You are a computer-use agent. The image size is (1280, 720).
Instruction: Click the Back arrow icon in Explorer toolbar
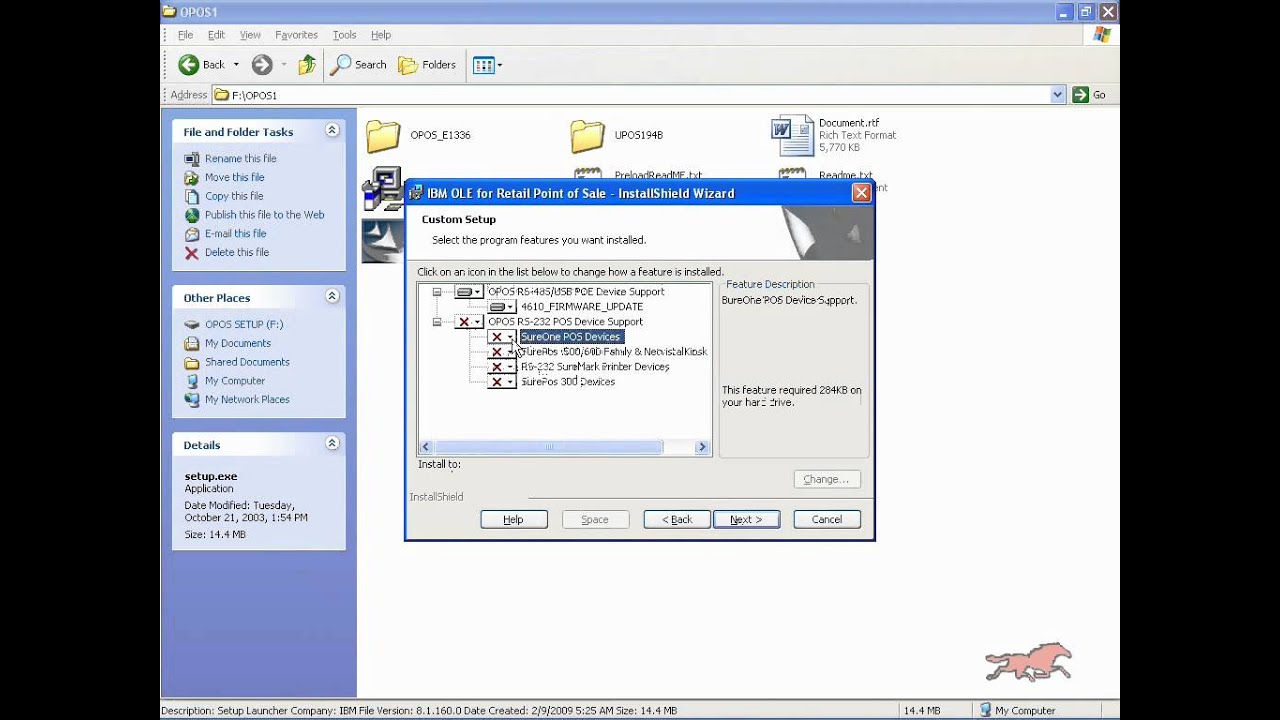tap(188, 65)
